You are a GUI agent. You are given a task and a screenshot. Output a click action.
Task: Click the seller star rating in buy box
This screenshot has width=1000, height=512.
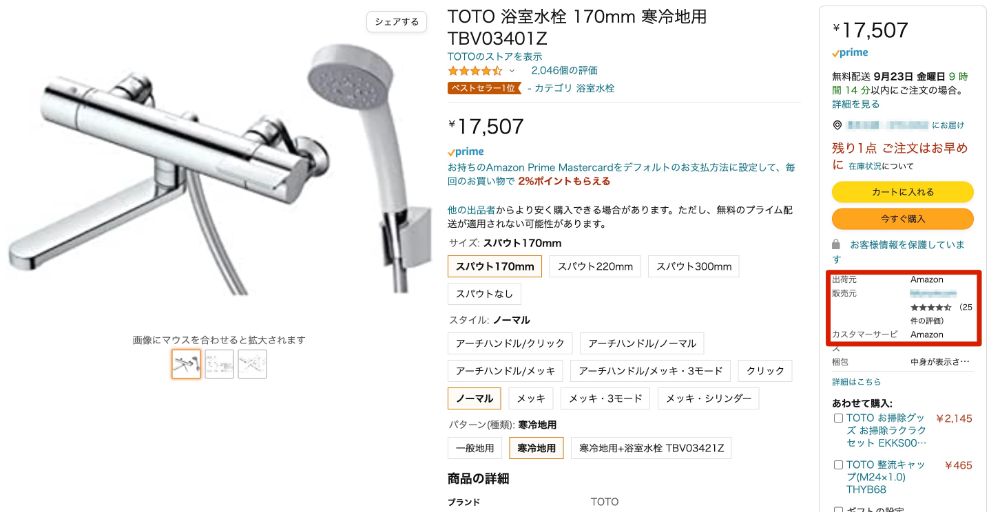930,308
